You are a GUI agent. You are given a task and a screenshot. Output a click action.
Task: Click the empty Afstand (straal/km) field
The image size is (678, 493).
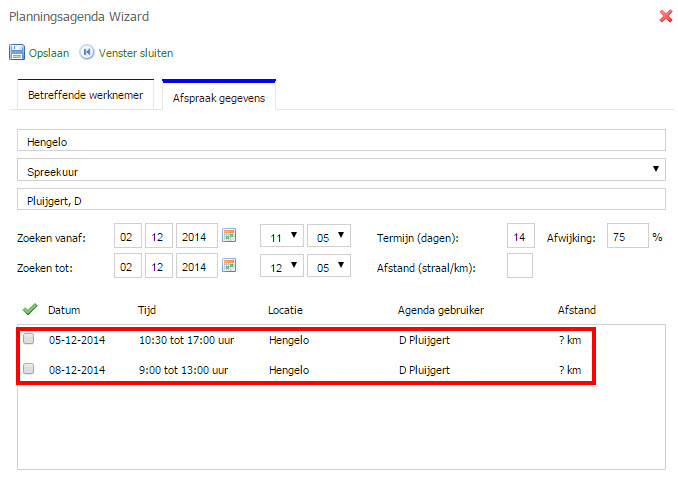pos(520,266)
